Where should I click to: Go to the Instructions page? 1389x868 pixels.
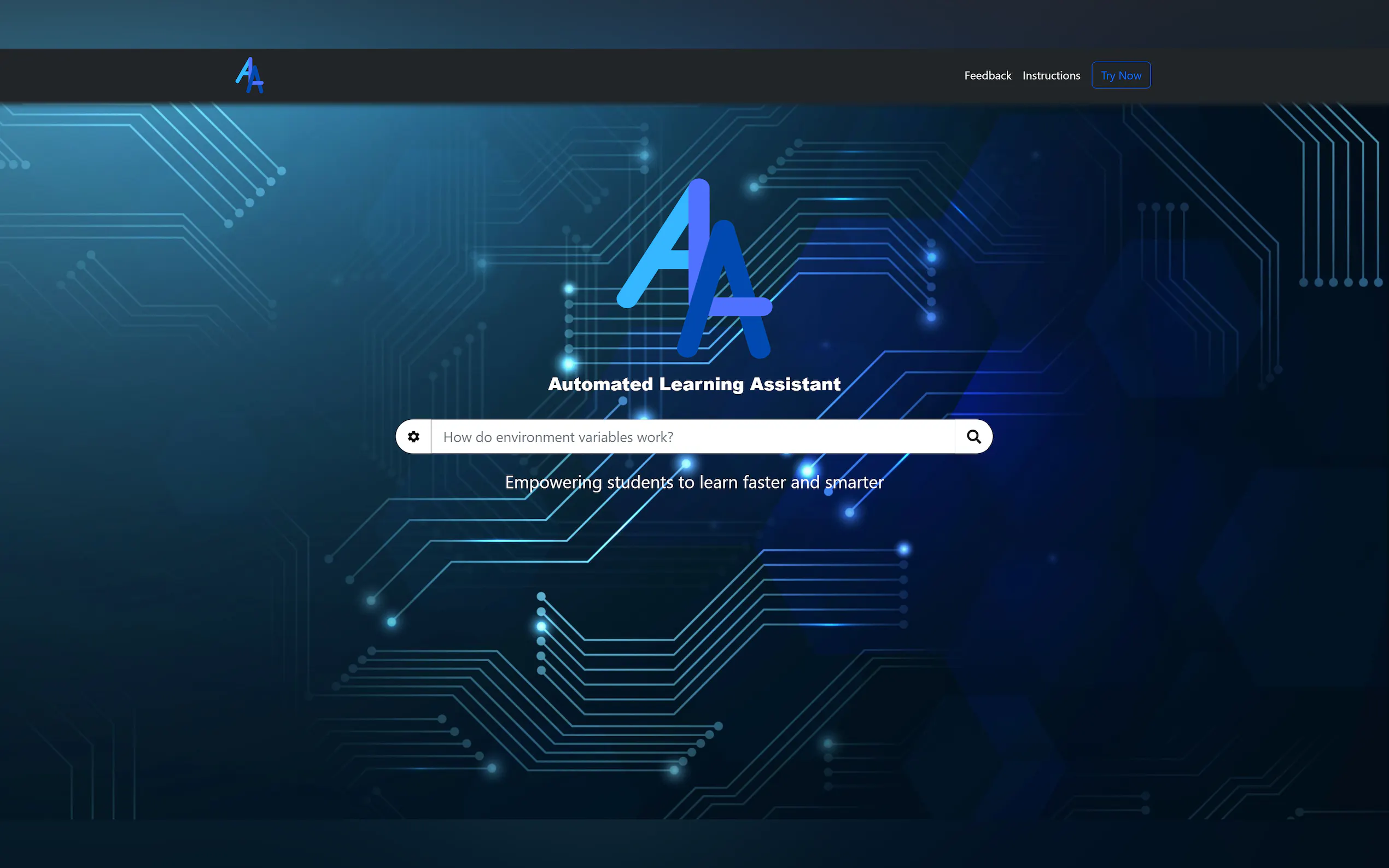click(1051, 76)
